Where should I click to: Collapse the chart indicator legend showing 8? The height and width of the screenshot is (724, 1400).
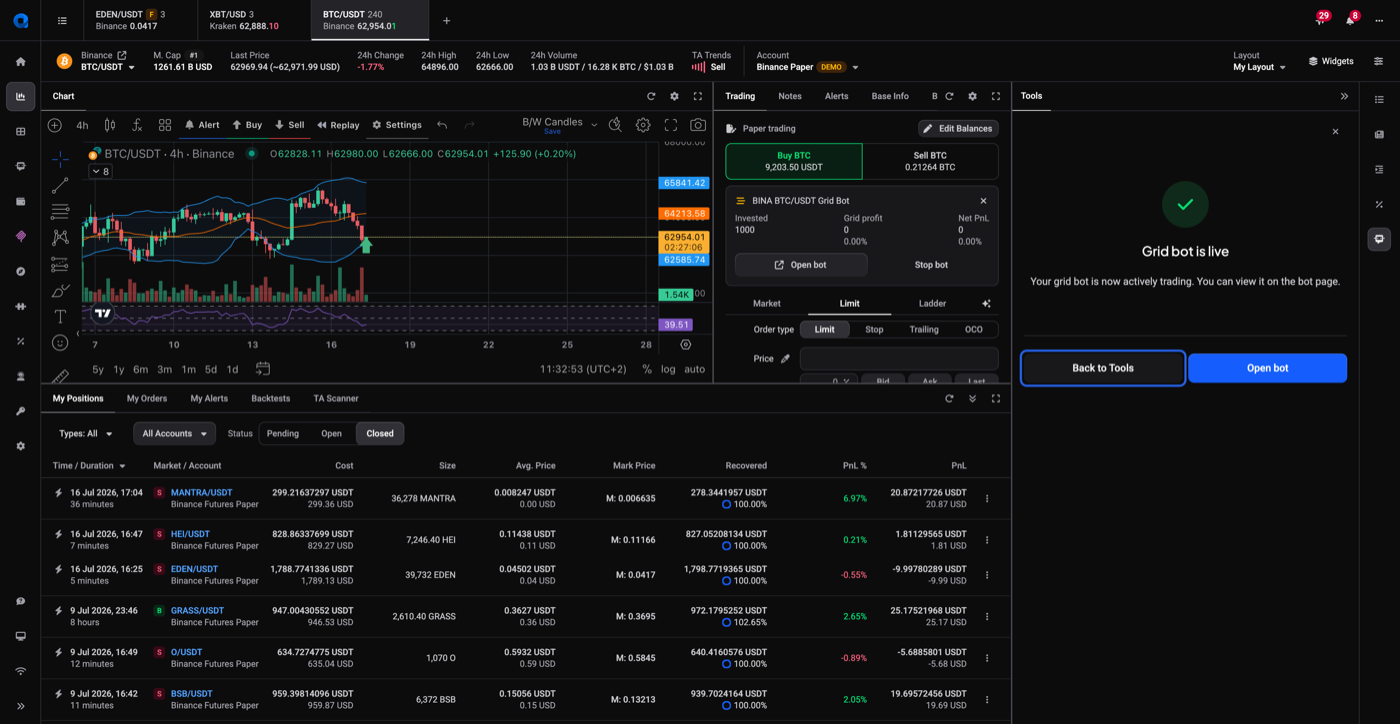coord(100,172)
